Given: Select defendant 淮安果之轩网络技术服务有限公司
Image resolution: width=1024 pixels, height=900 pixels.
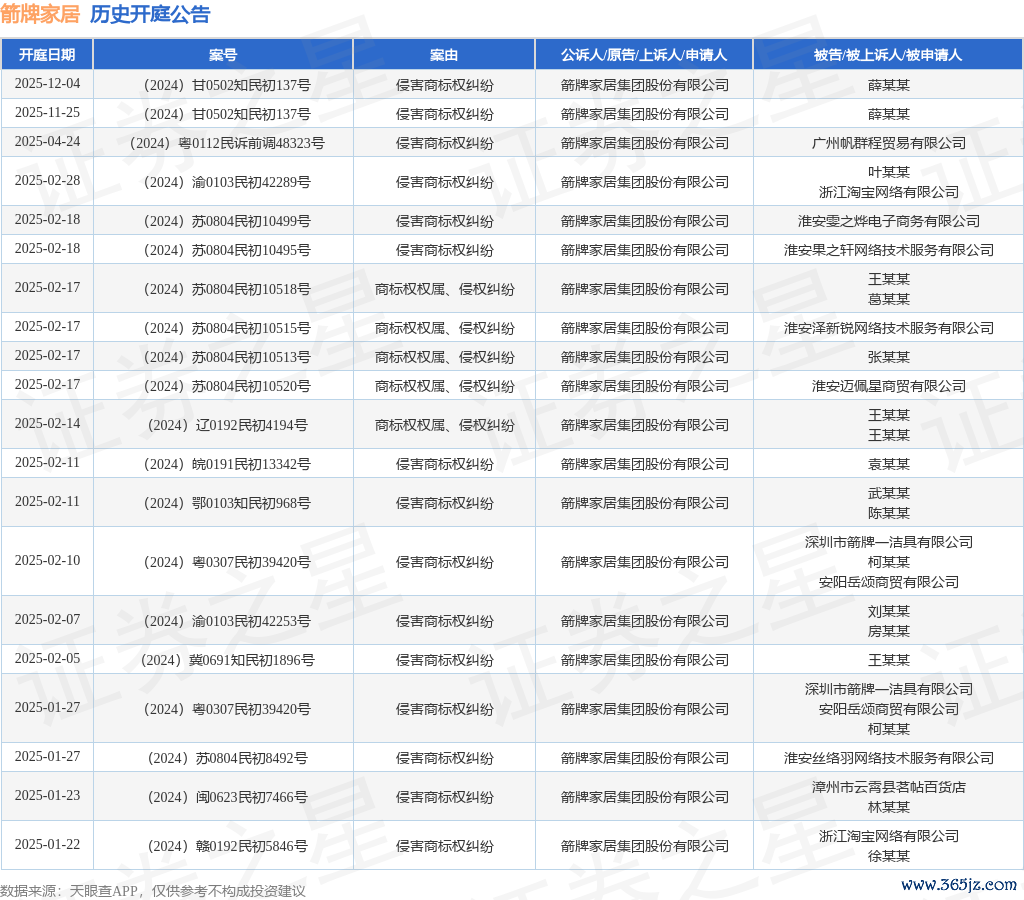Looking at the screenshot, I should point(888,250).
